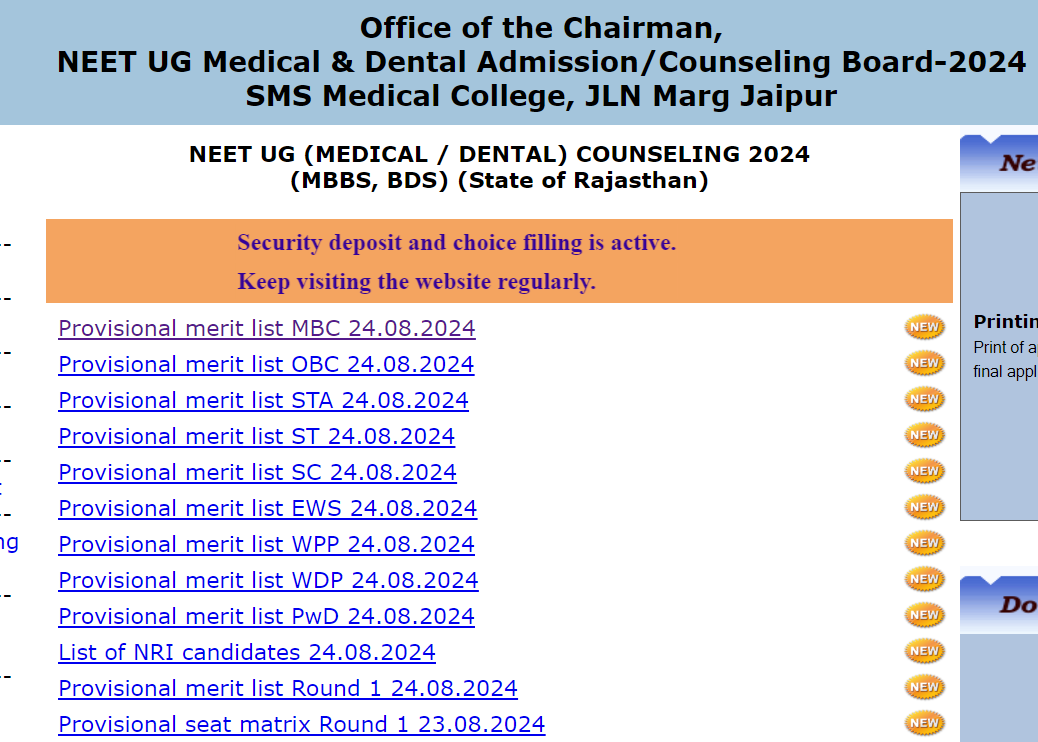Screen dimensions: 1038x742
Task: Click NEW badge beside NRI candidates list
Action: [925, 651]
